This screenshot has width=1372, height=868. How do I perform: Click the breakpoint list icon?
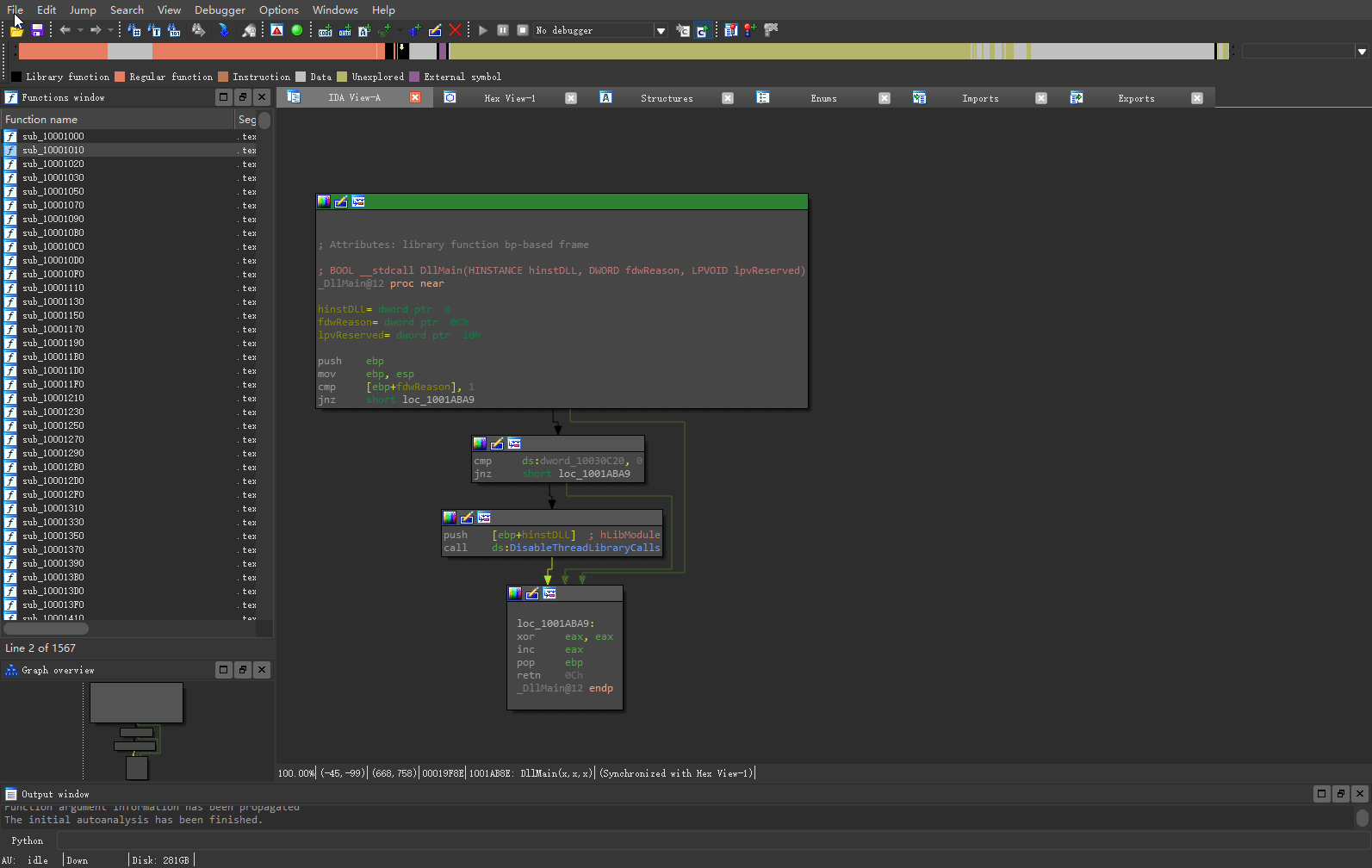[x=731, y=30]
